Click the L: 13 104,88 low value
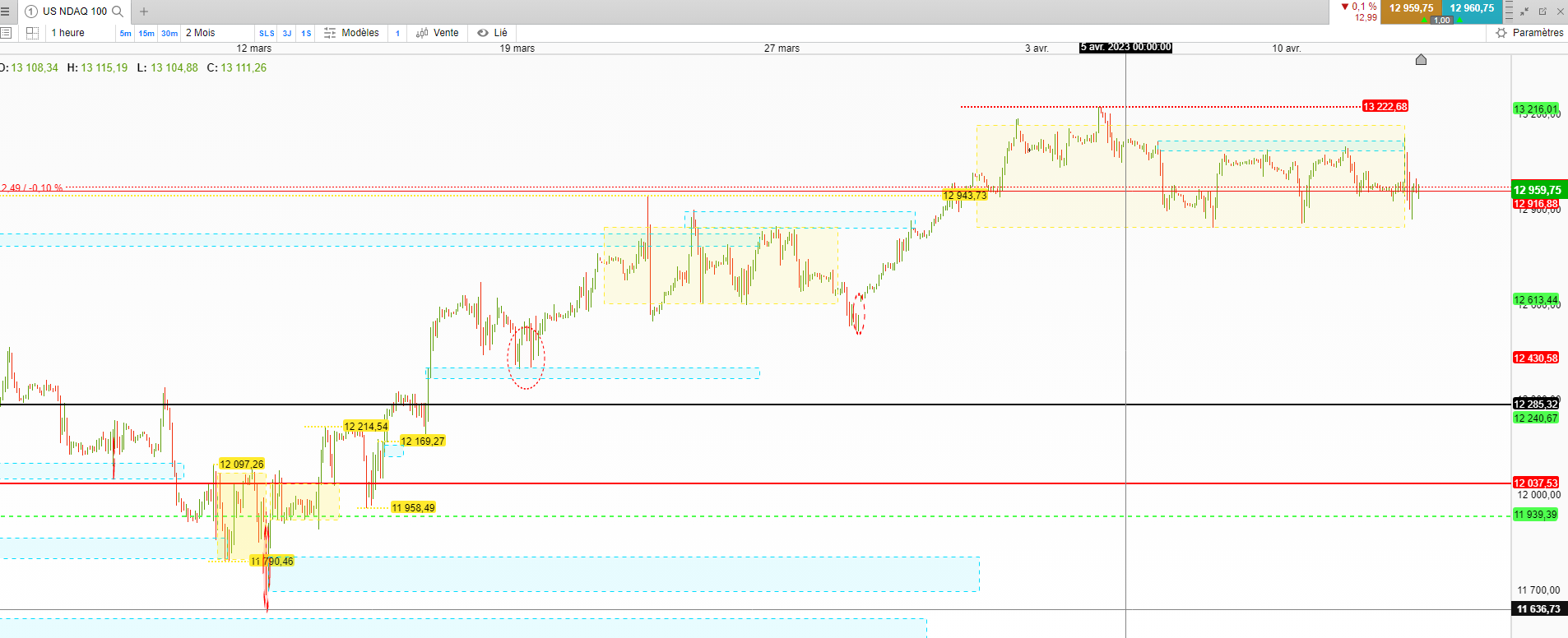 [168, 68]
